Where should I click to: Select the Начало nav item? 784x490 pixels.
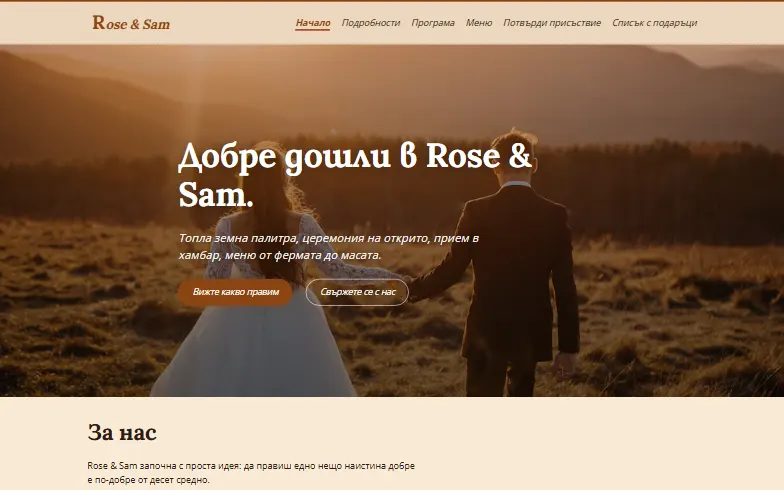tap(312, 23)
